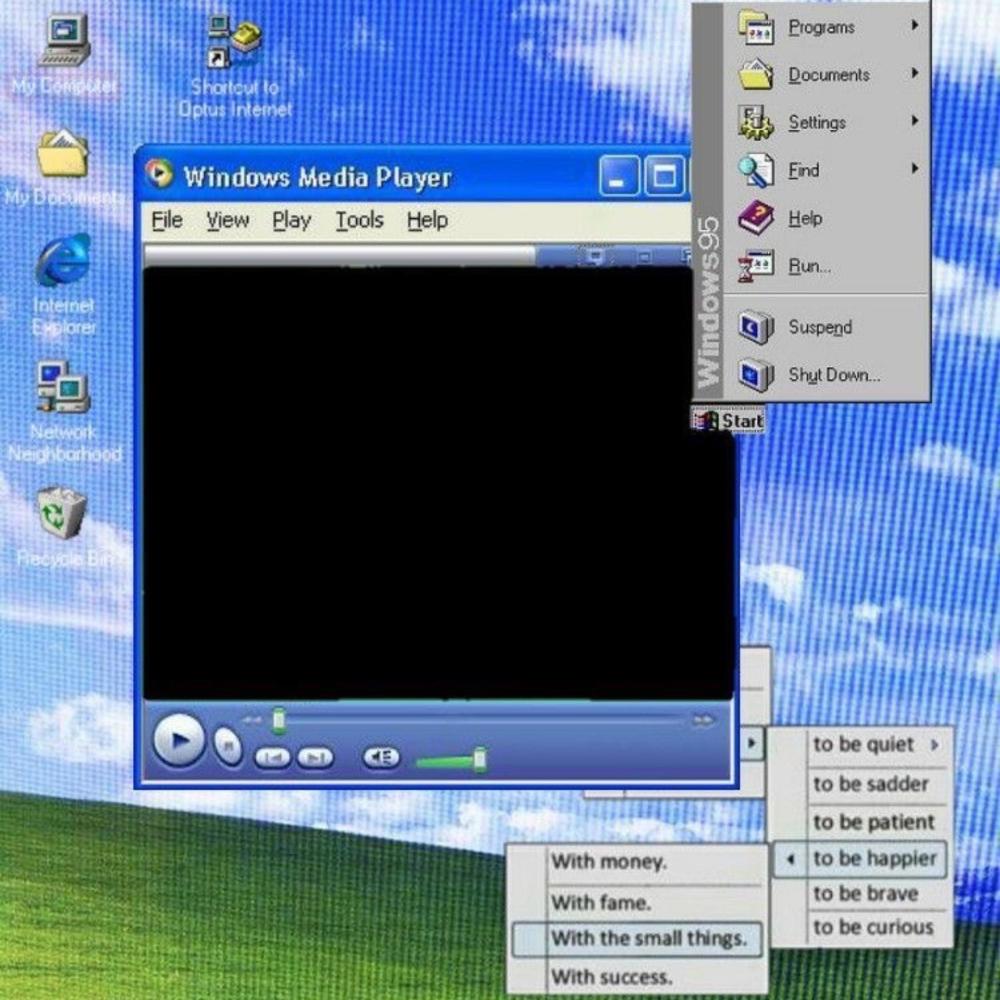
Task: Click the Start button
Action: [728, 420]
